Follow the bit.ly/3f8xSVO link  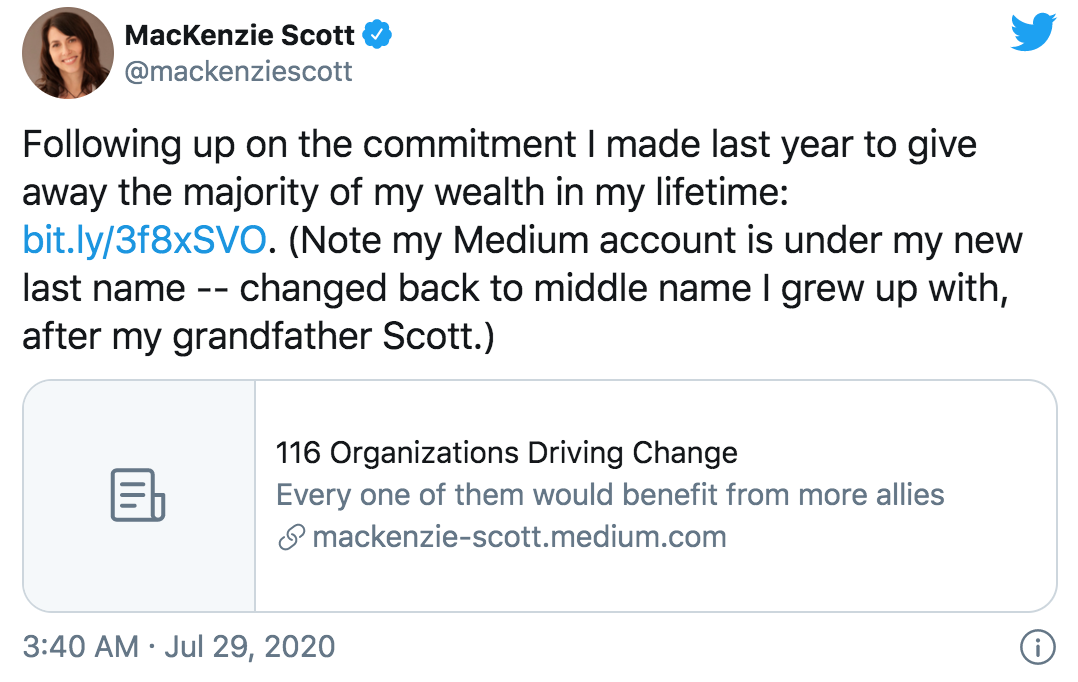click(x=144, y=240)
